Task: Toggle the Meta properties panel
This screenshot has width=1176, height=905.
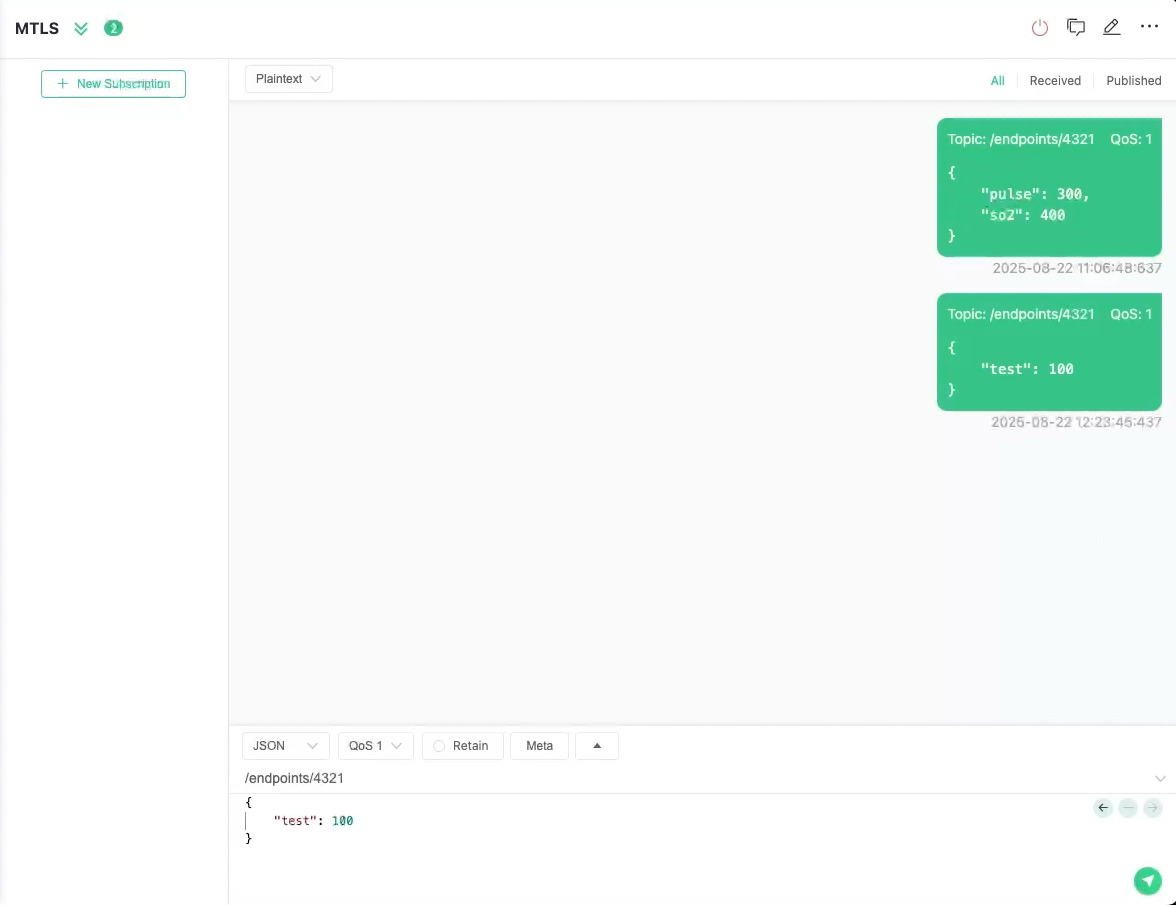Action: [x=539, y=745]
